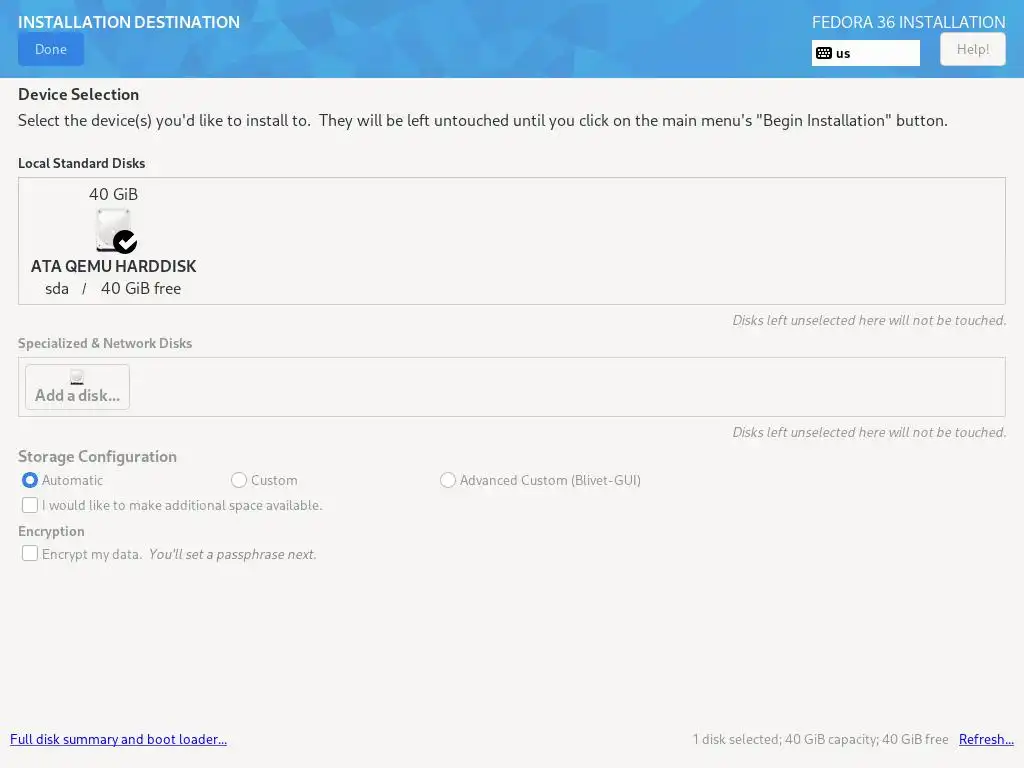The height and width of the screenshot is (768, 1024).
Task: Click the Device Selection heading
Action: pos(78,95)
